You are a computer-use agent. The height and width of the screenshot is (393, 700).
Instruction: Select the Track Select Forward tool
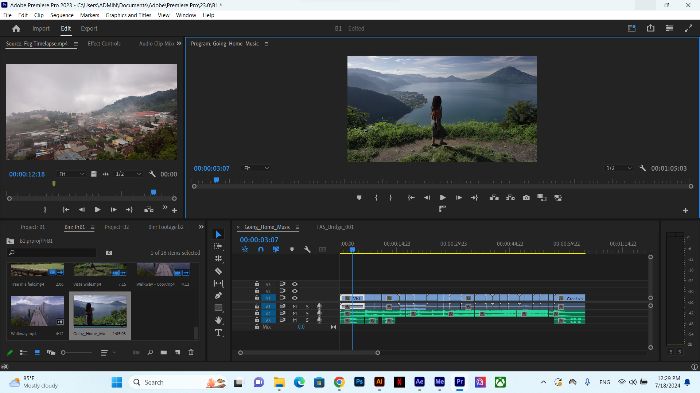tap(218, 247)
